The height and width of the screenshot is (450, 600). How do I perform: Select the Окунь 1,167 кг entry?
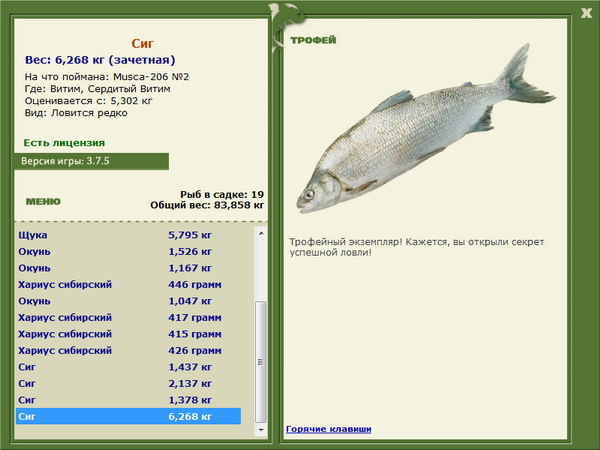coord(129,268)
